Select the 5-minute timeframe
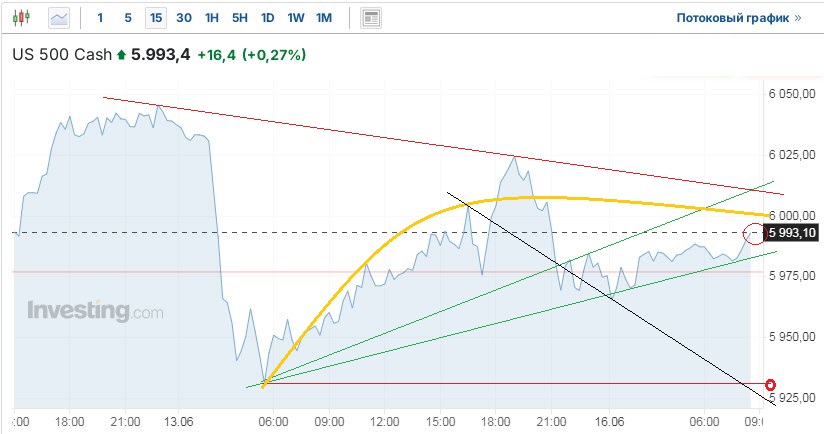The height and width of the screenshot is (434, 824). (127, 17)
